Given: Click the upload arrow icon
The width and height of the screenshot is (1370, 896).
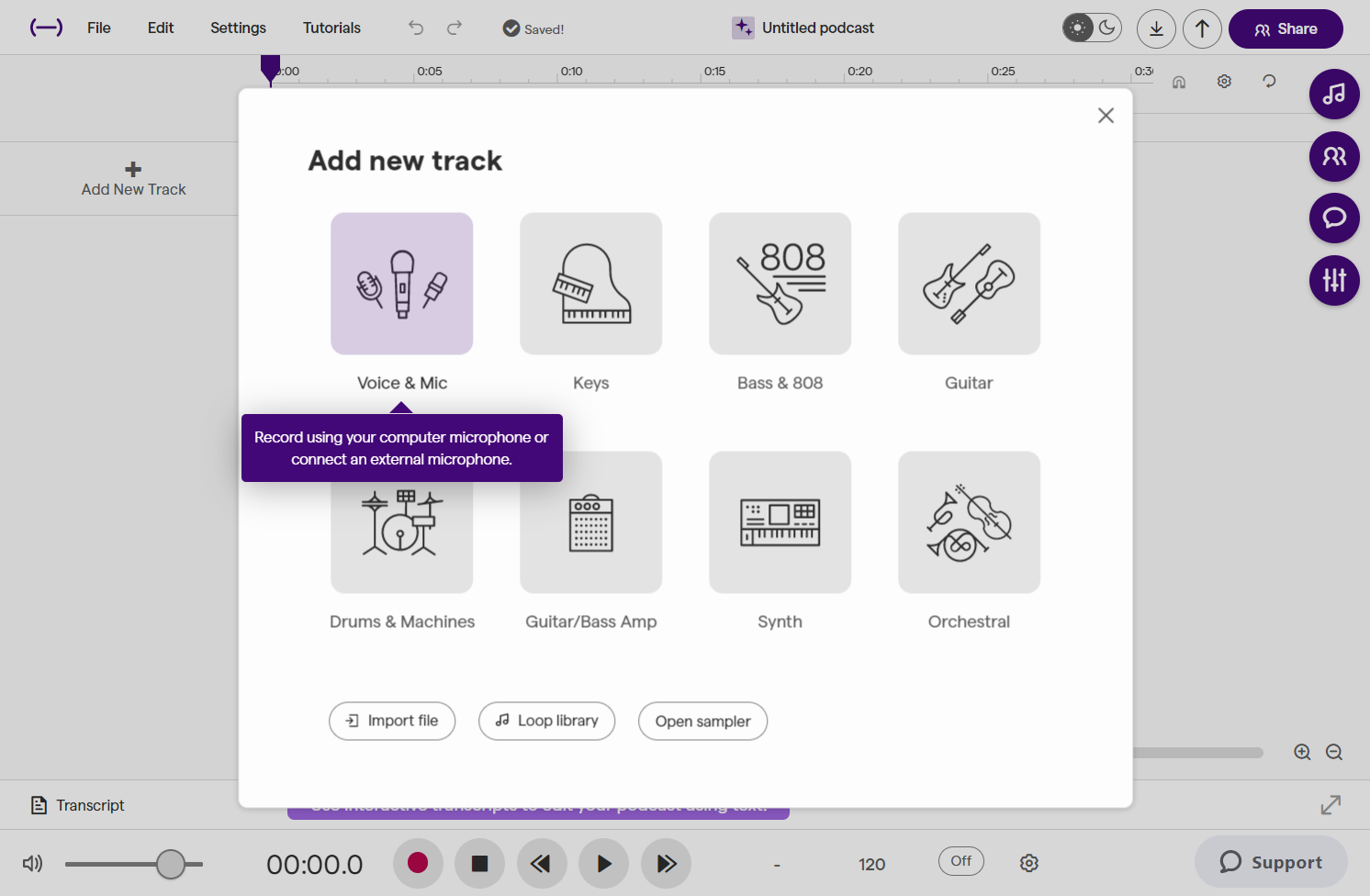Looking at the screenshot, I should [x=1202, y=28].
